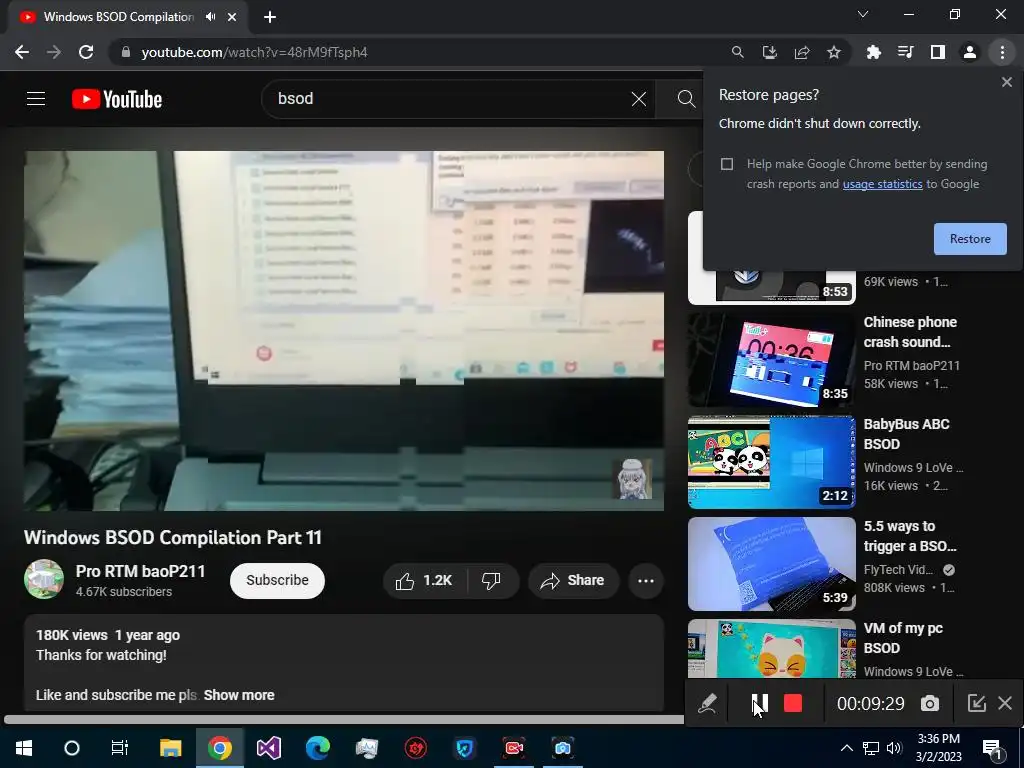Open the VM of my pc BSOD title
The width and height of the screenshot is (1024, 768).
click(x=903, y=638)
